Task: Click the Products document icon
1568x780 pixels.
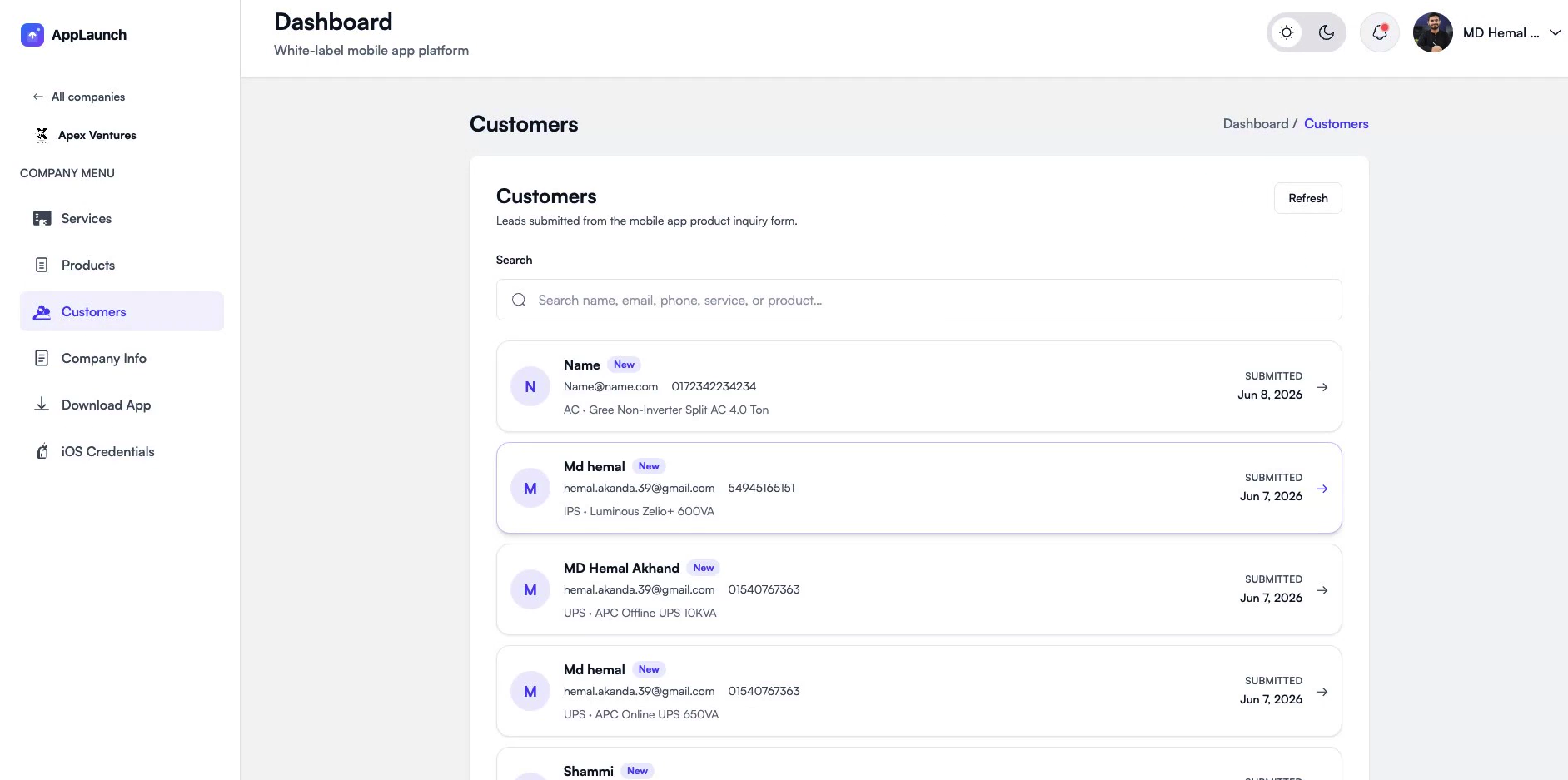Action: click(x=42, y=265)
